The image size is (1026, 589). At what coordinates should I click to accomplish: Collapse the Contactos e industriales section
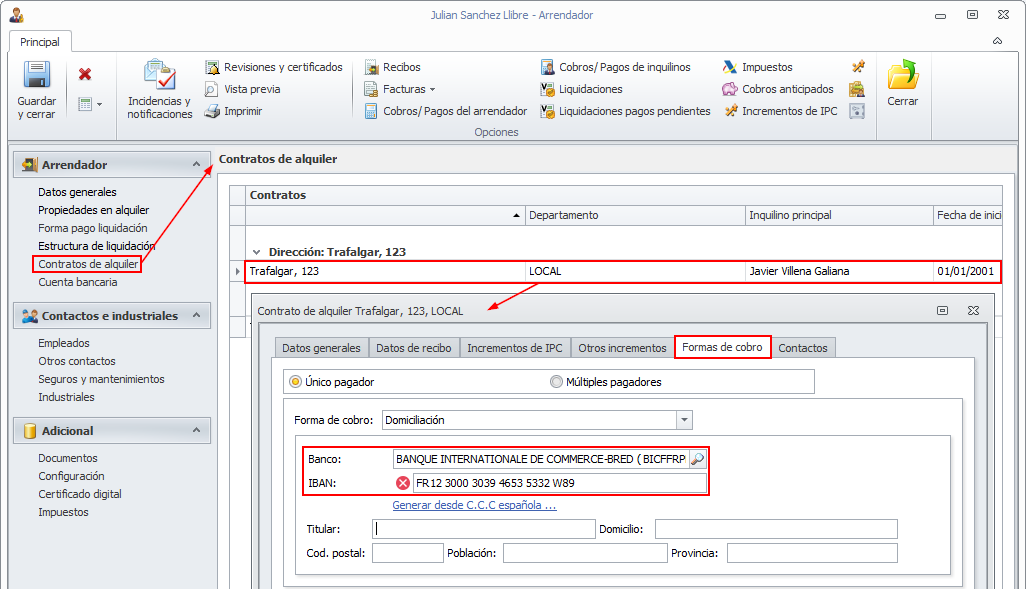coord(196,315)
